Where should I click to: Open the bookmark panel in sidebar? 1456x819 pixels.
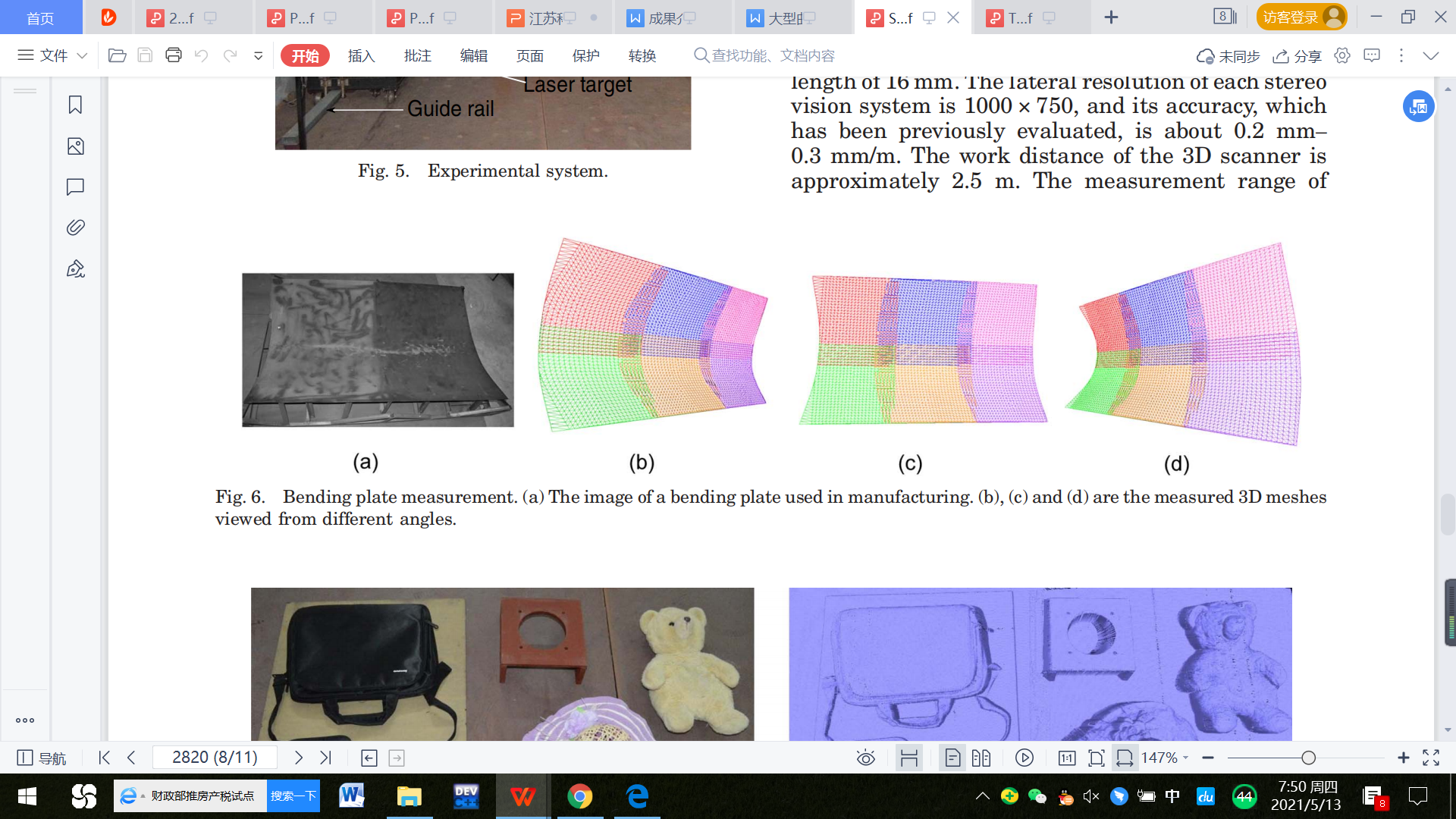click(x=75, y=105)
